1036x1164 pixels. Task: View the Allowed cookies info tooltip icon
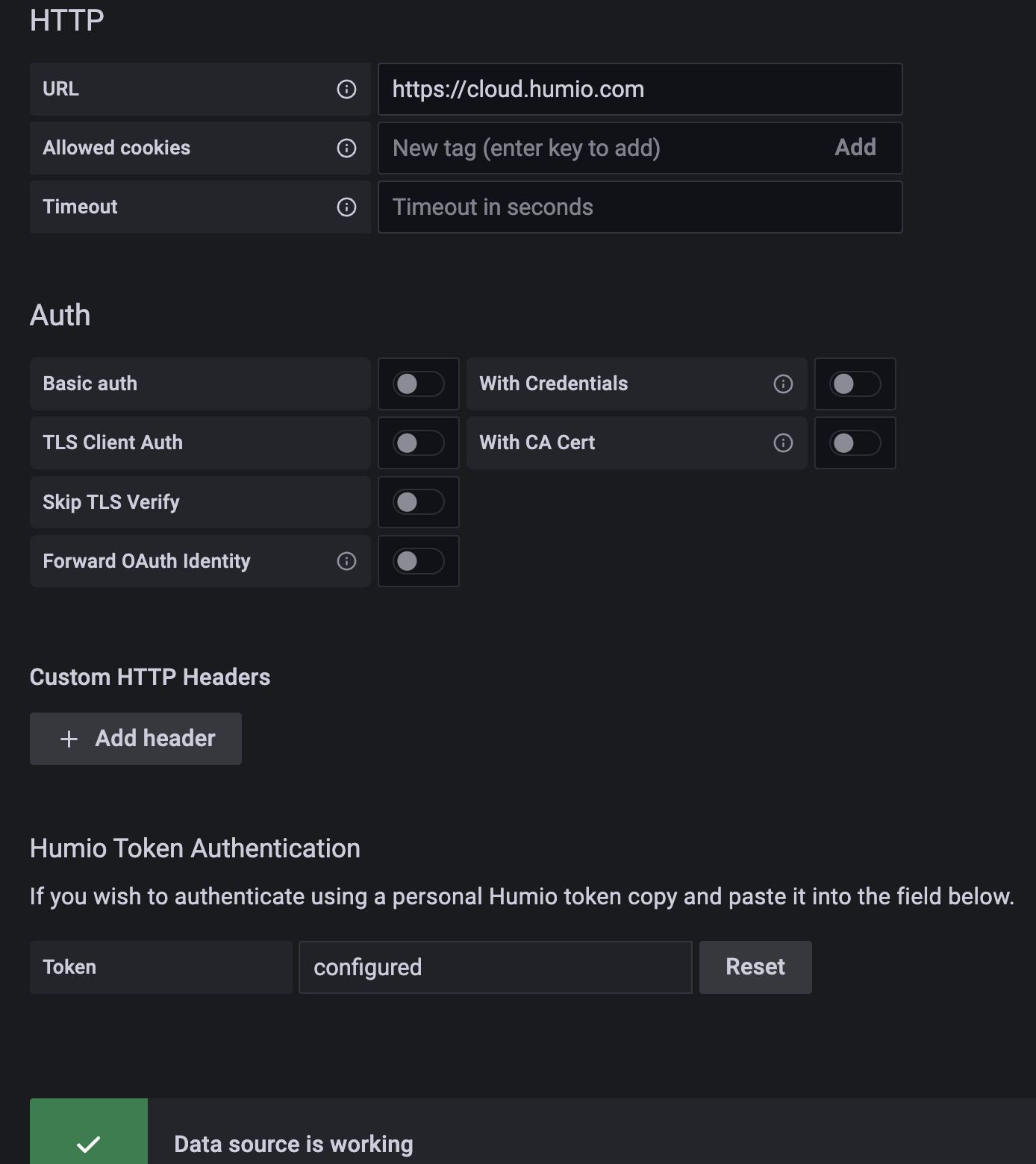coord(346,148)
